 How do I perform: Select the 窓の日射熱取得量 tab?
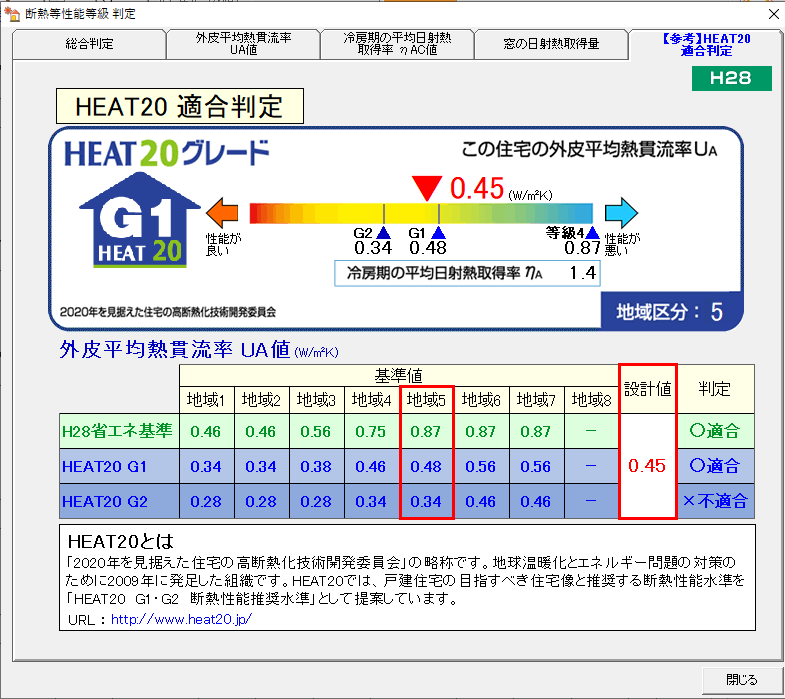point(551,44)
